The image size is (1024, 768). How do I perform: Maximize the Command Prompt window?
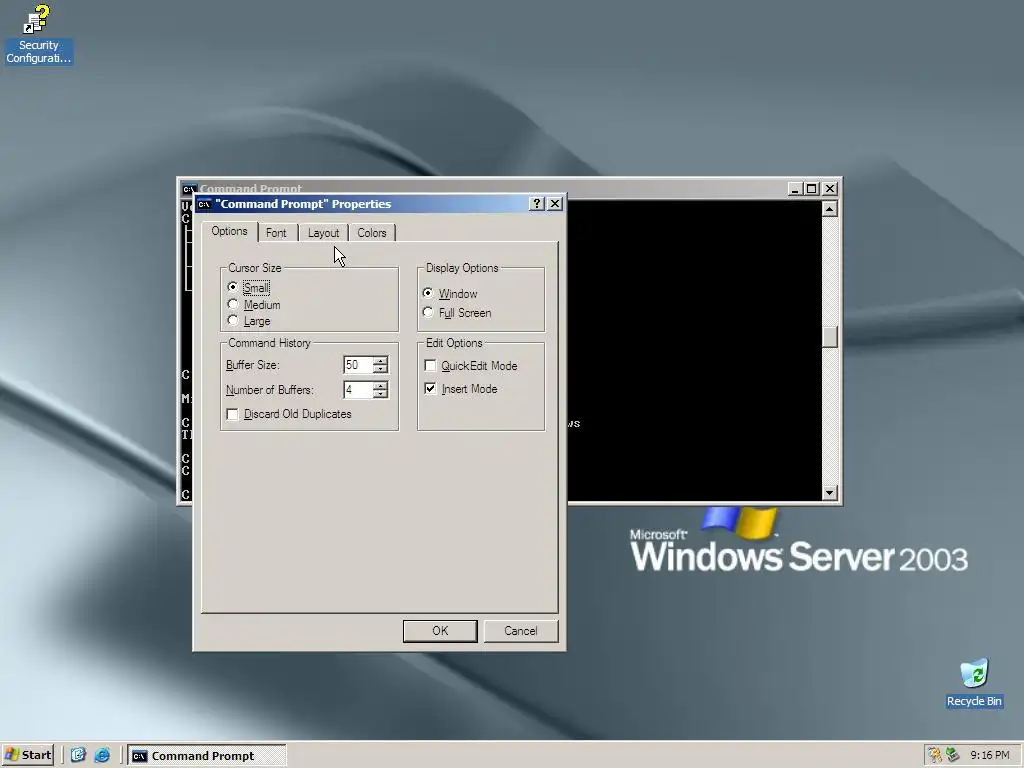tap(812, 189)
